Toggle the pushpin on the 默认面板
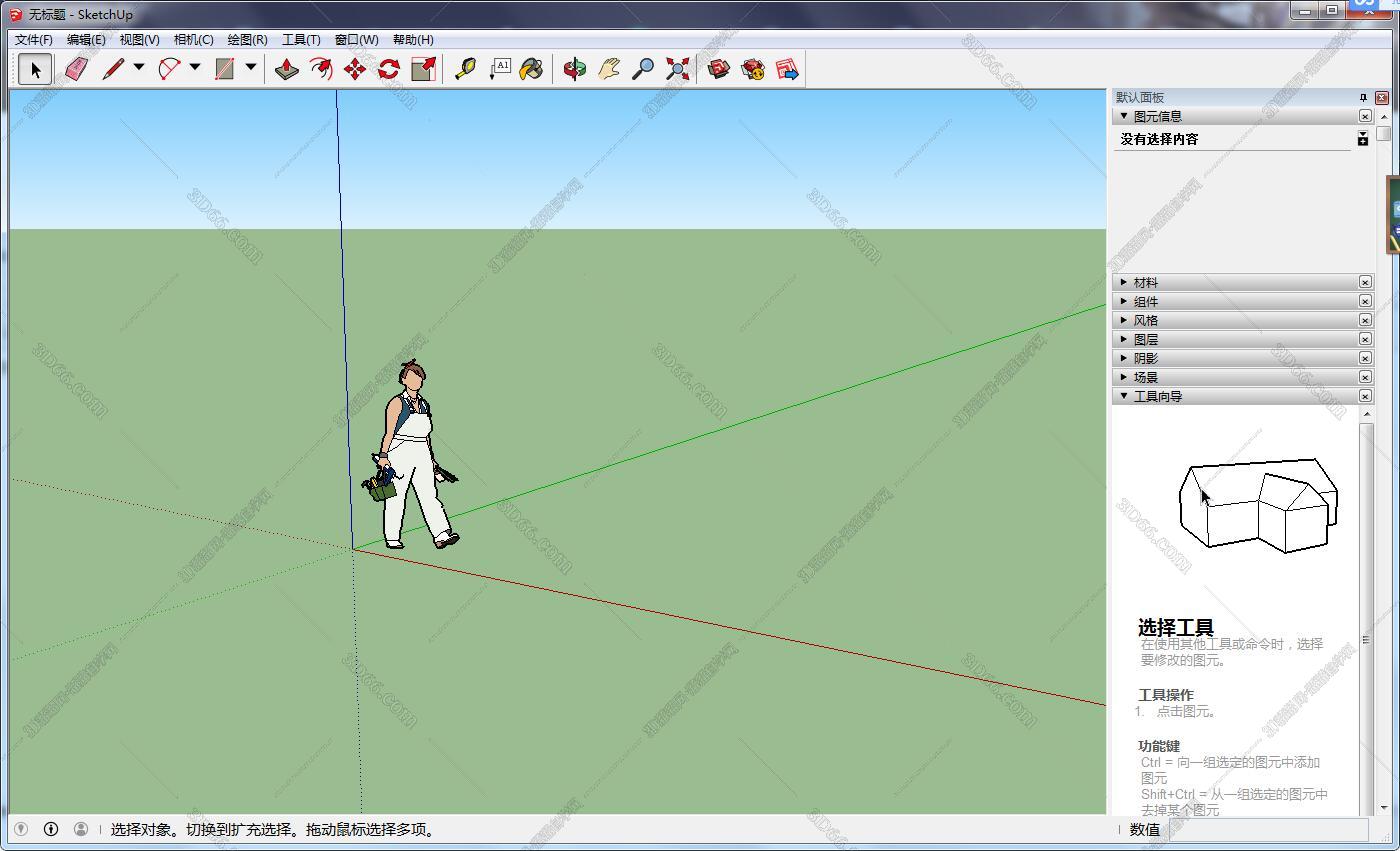The width and height of the screenshot is (1400, 851). [x=1362, y=97]
